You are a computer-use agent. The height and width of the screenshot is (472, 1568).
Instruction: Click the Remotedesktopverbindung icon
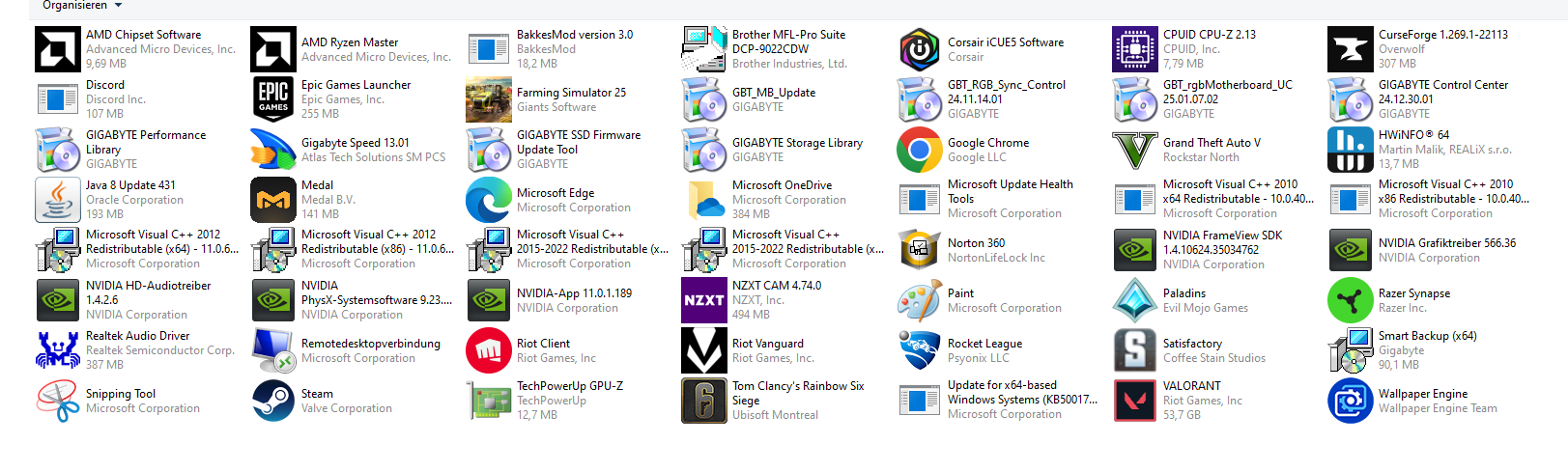[x=273, y=350]
